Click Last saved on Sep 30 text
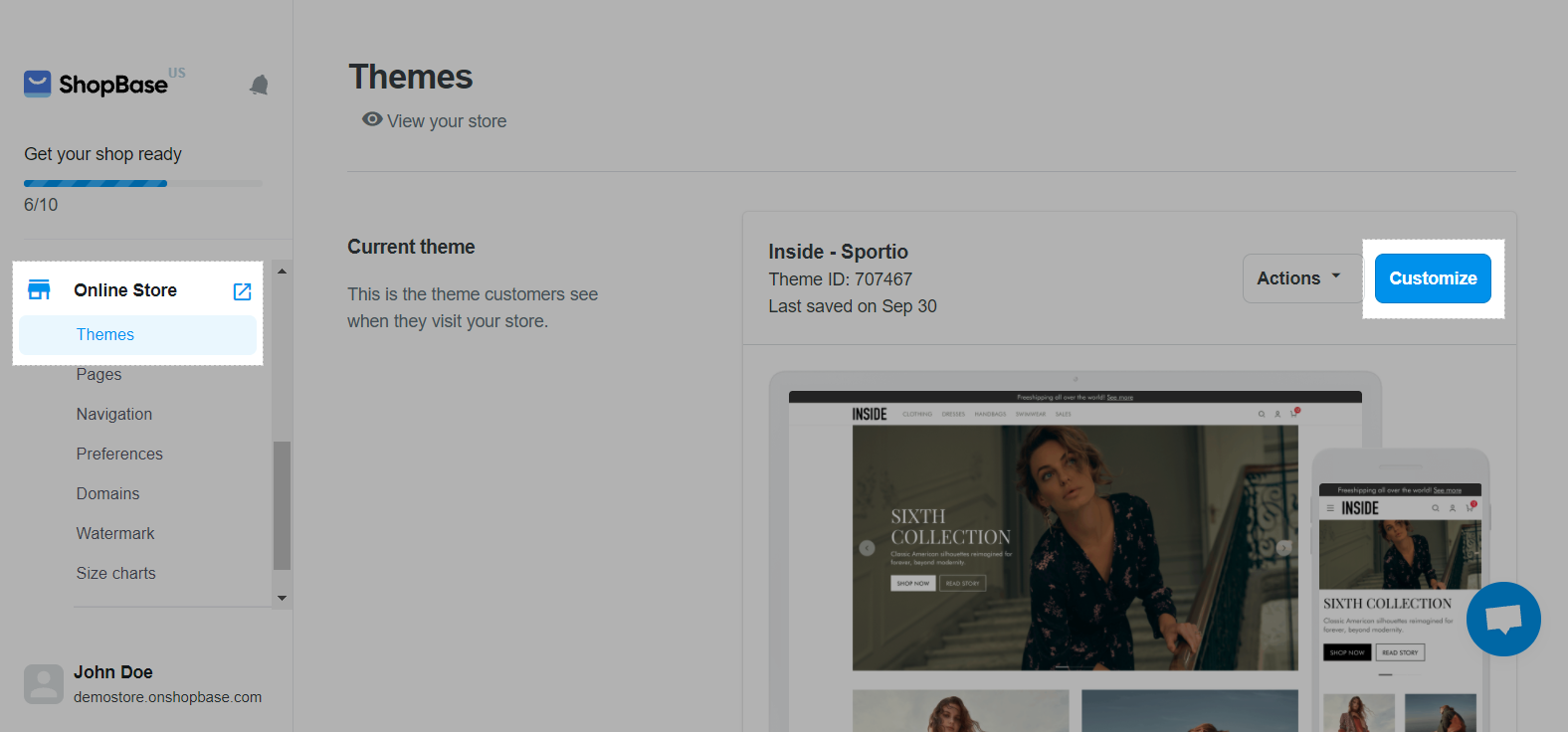The width and height of the screenshot is (1568, 732). 853,306
